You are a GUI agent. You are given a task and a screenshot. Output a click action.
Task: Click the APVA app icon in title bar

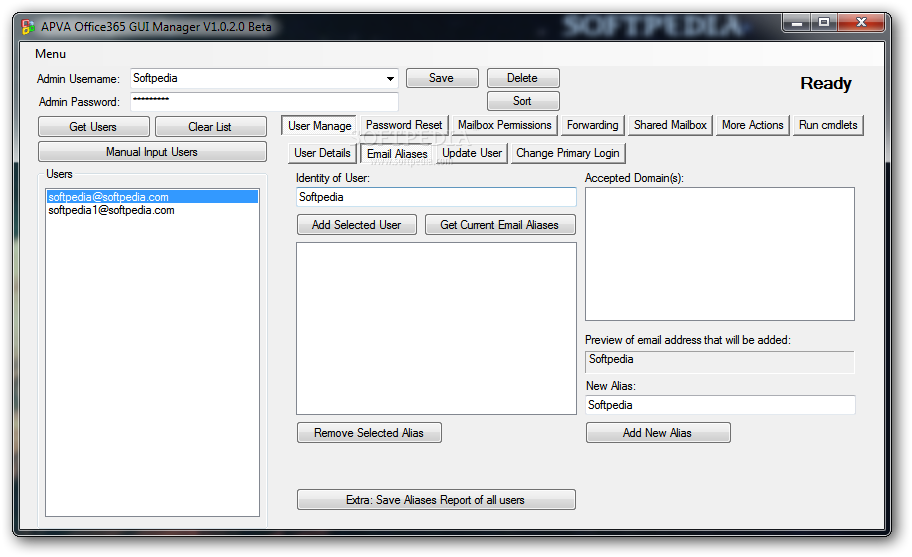pos(27,27)
